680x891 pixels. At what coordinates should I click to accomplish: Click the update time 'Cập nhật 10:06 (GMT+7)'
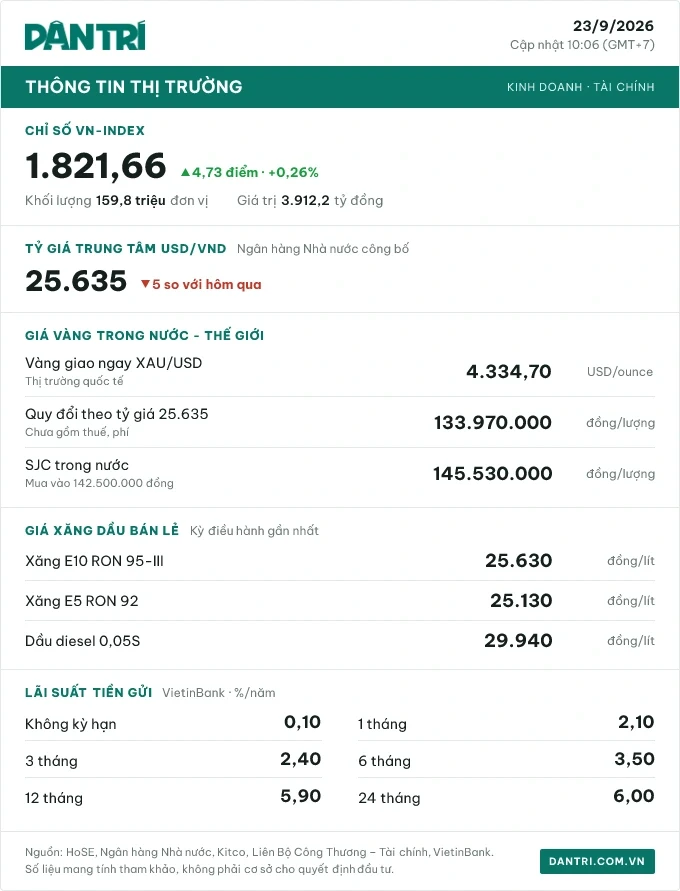(x=582, y=45)
